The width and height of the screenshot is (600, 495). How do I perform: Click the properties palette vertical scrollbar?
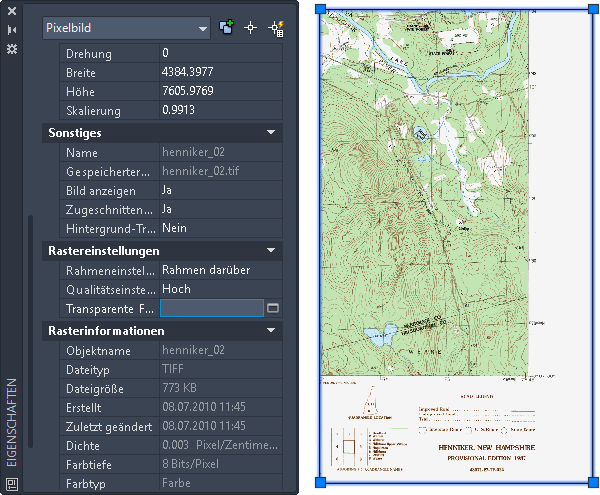31,331
